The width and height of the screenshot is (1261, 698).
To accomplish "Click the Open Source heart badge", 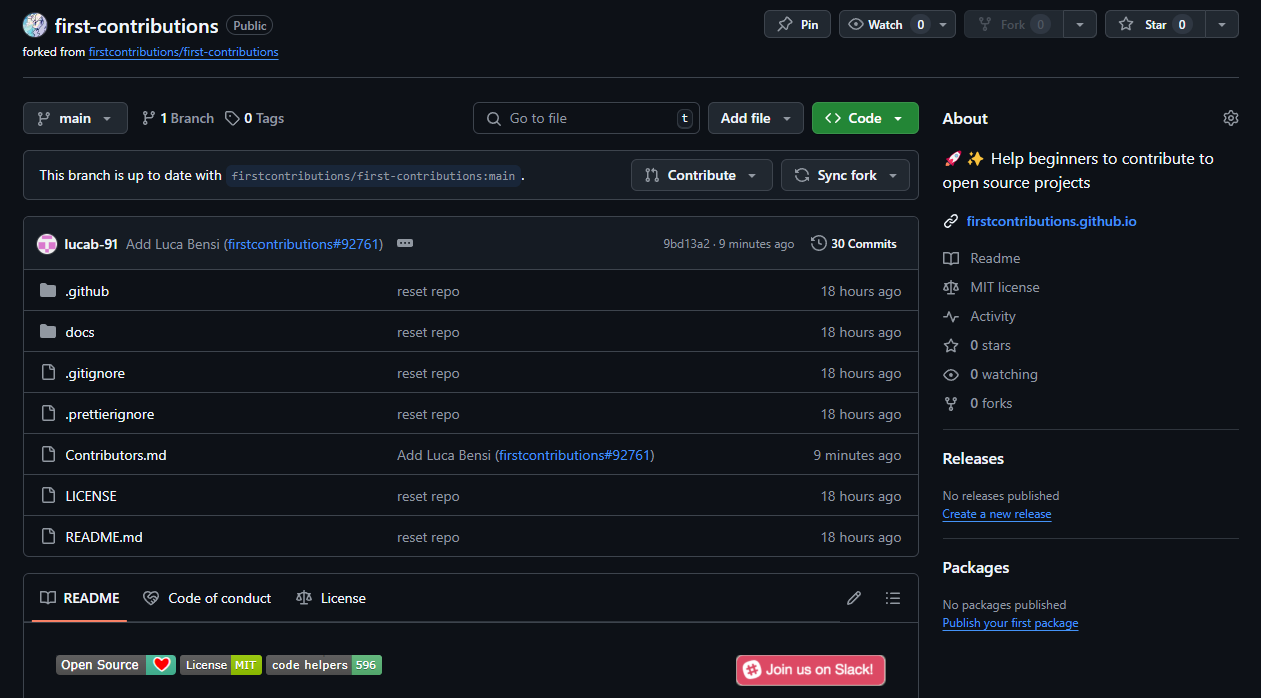I will (x=116, y=665).
